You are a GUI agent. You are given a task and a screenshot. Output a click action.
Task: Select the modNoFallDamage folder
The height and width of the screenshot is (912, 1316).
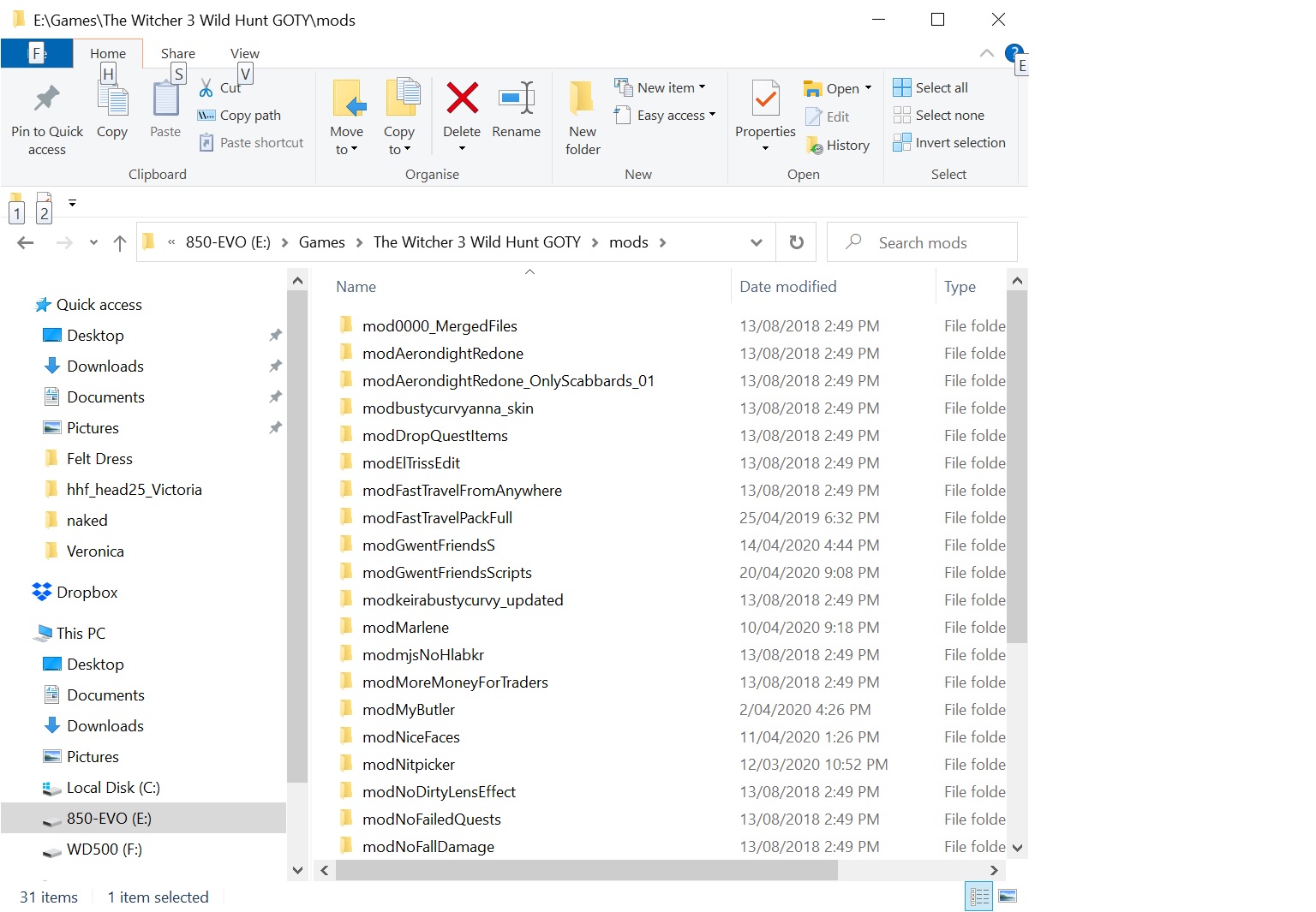coord(428,846)
